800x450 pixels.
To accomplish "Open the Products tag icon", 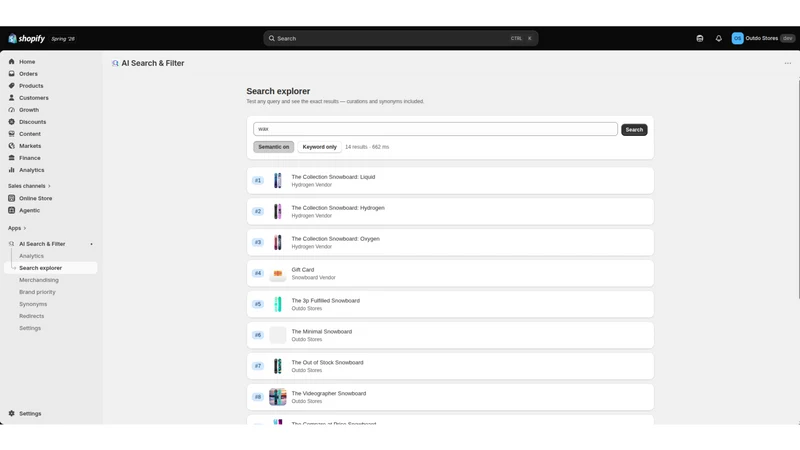I will pyautogui.click(x=12, y=86).
